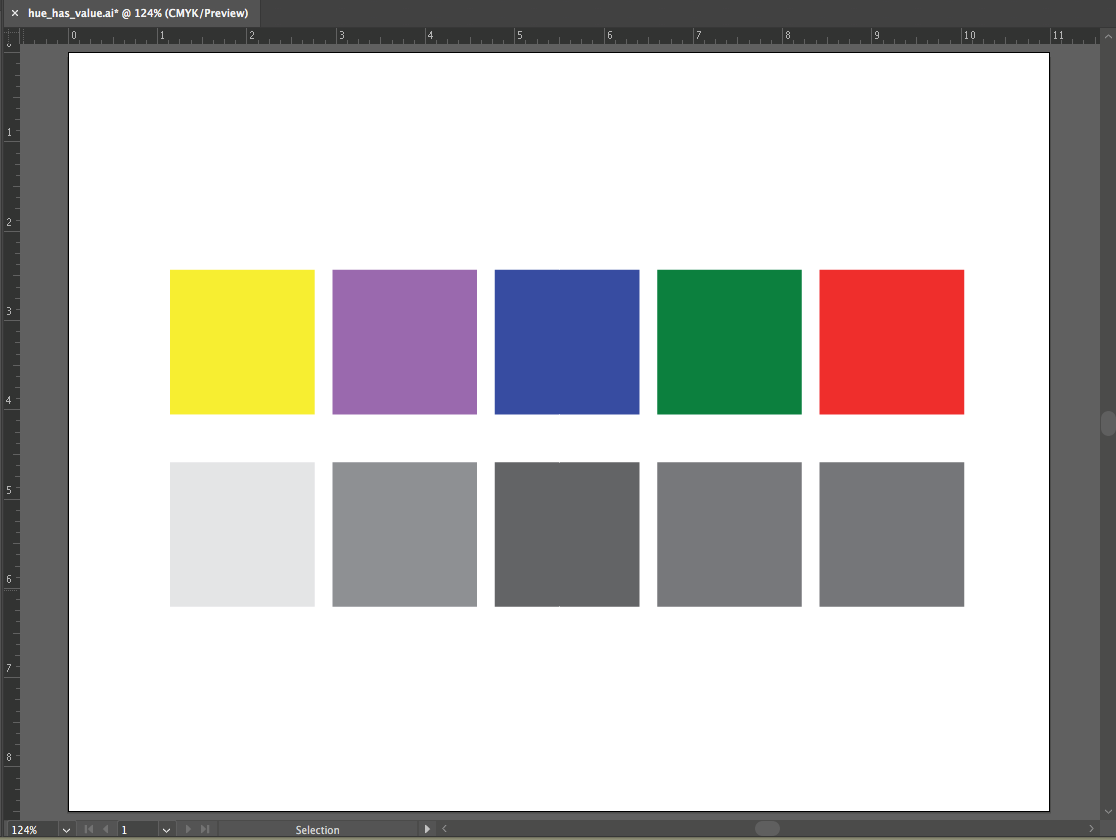Image resolution: width=1116 pixels, height=840 pixels.
Task: Click the ruler origin corner box
Action: coord(11,36)
